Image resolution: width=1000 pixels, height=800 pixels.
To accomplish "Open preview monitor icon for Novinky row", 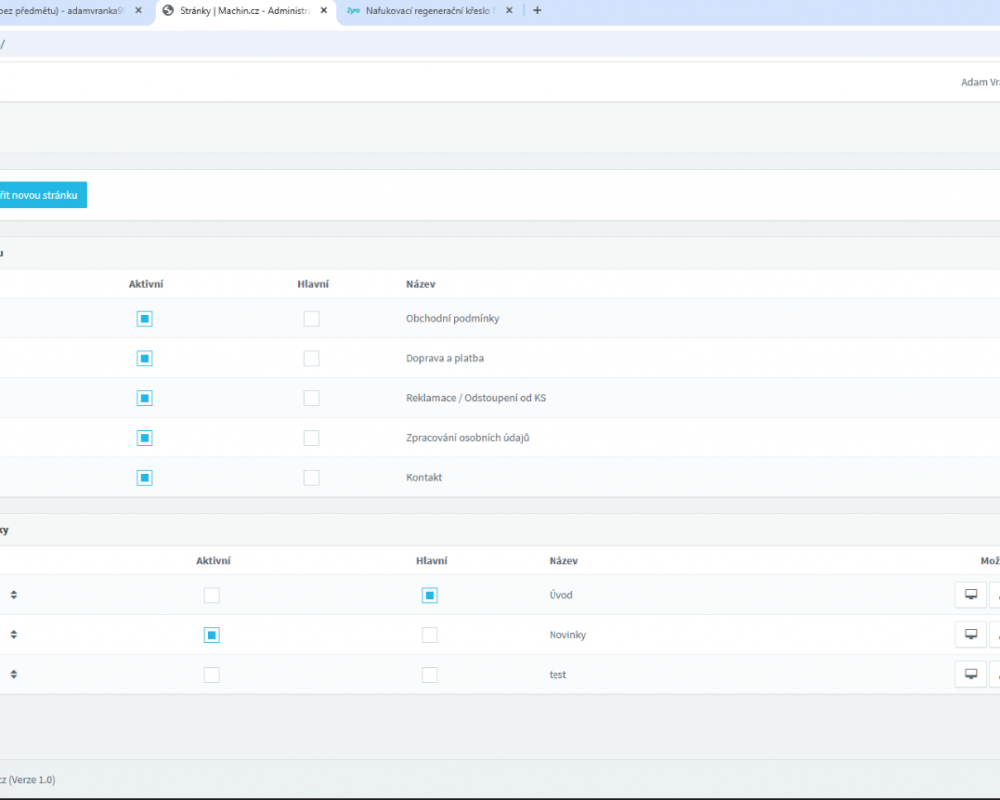I will pos(971,634).
